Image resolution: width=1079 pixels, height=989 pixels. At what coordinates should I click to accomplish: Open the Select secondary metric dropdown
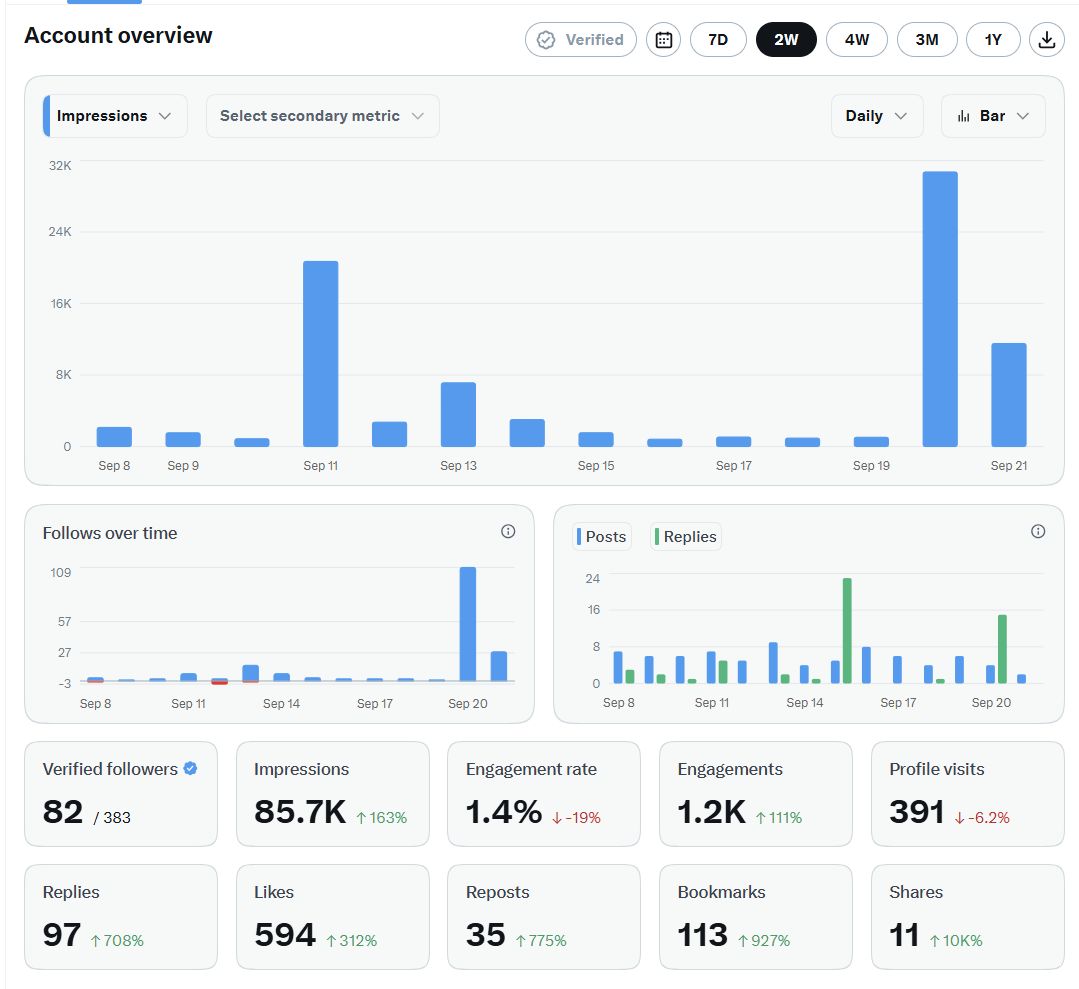322,116
